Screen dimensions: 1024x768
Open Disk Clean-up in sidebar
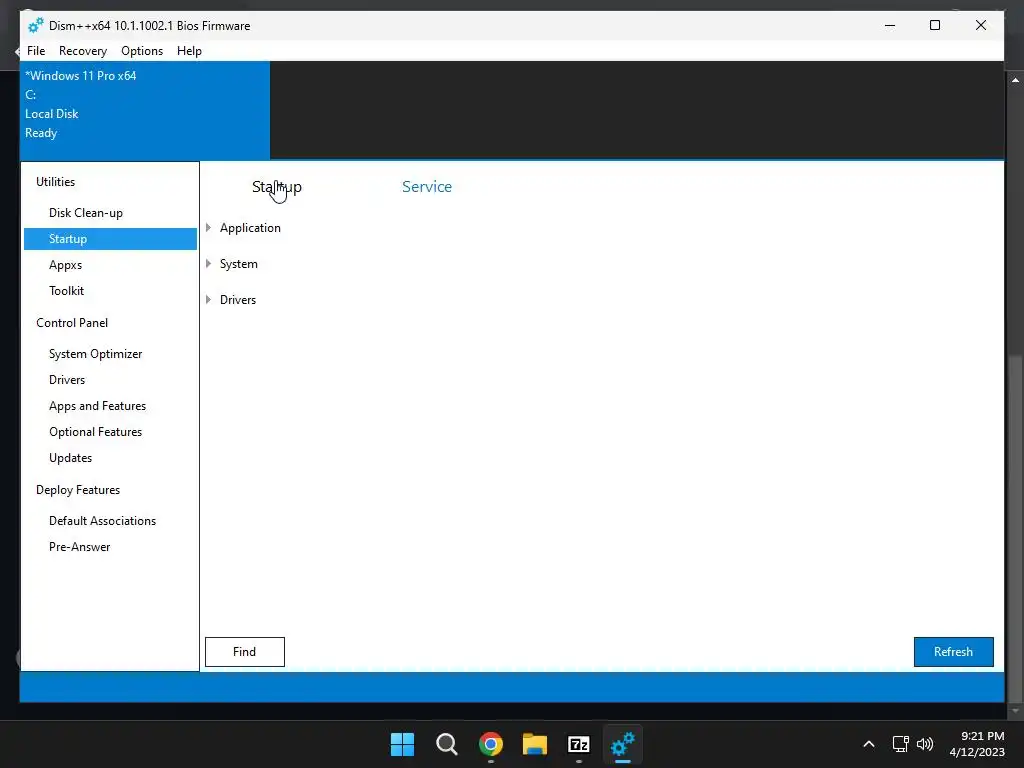click(86, 213)
